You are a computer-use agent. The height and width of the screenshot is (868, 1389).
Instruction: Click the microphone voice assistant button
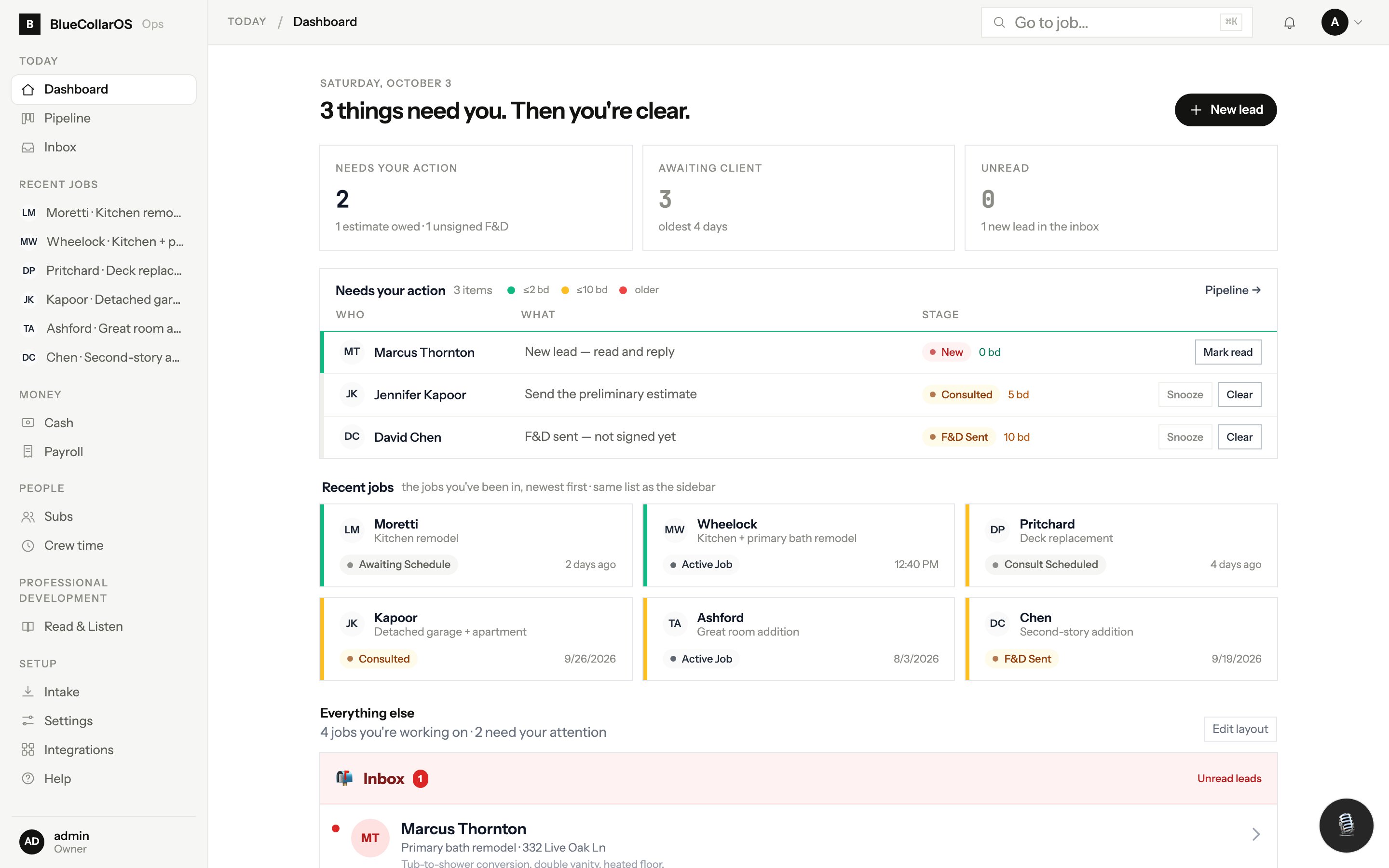[1346, 825]
